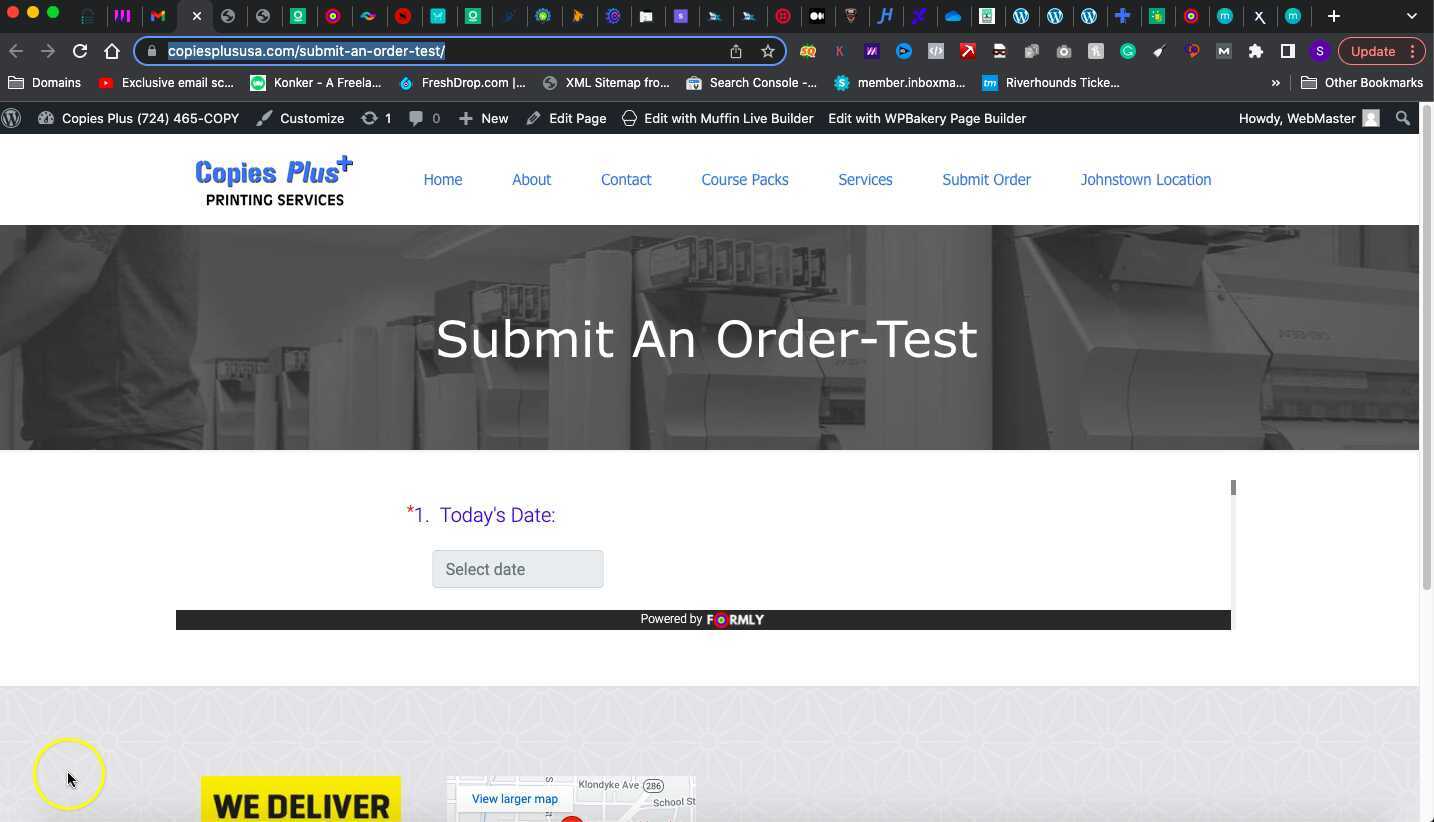Viewport: 1434px width, 822px height.
Task: Click Edit with Muffin Live Builder
Action: pos(717,118)
